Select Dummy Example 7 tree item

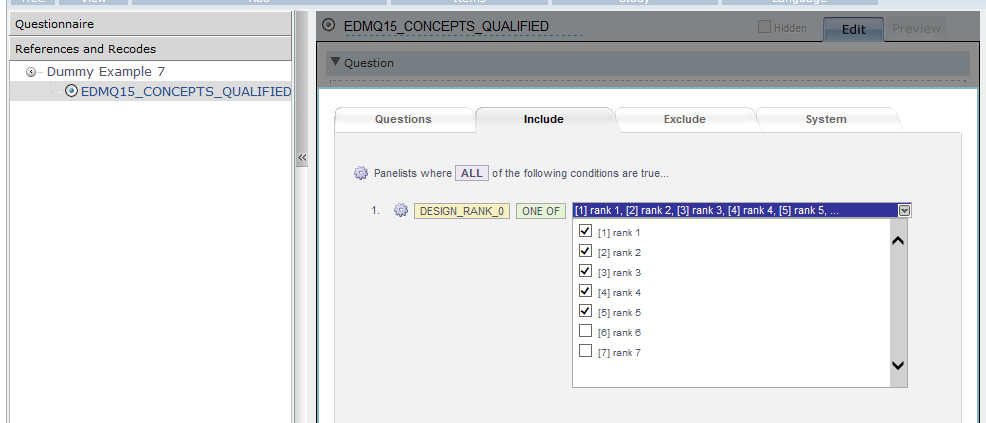pyautogui.click(x=106, y=72)
